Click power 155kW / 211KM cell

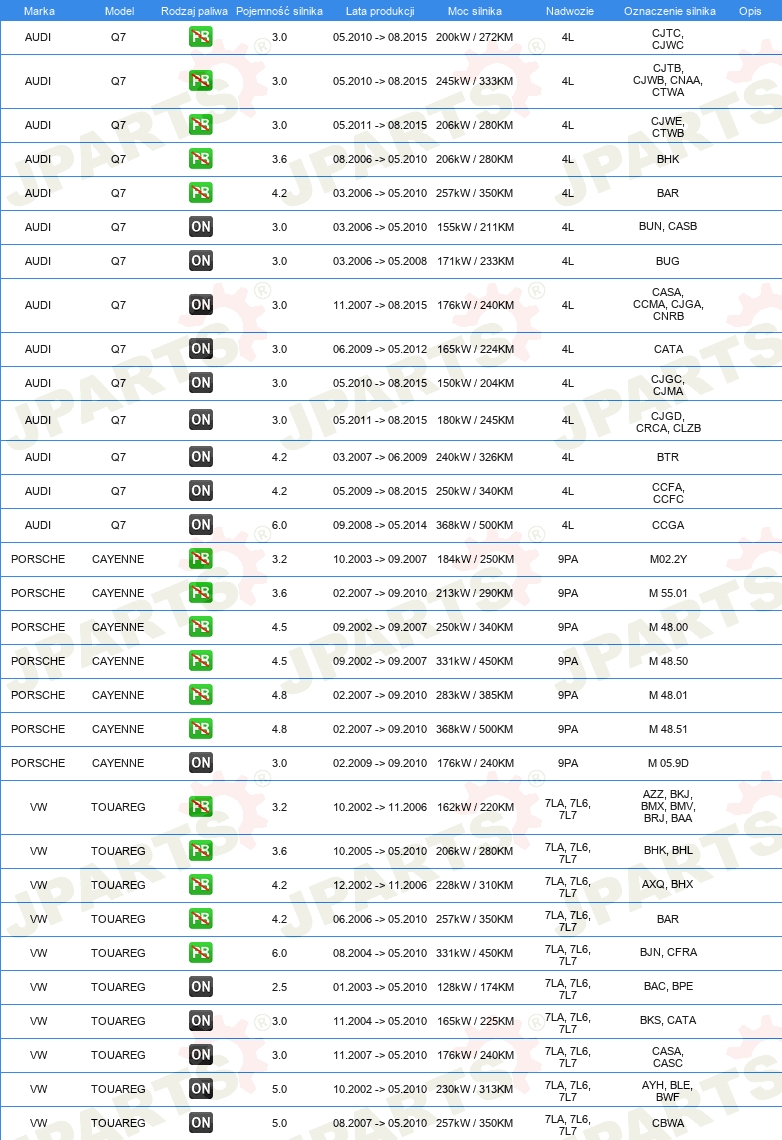[x=475, y=227]
